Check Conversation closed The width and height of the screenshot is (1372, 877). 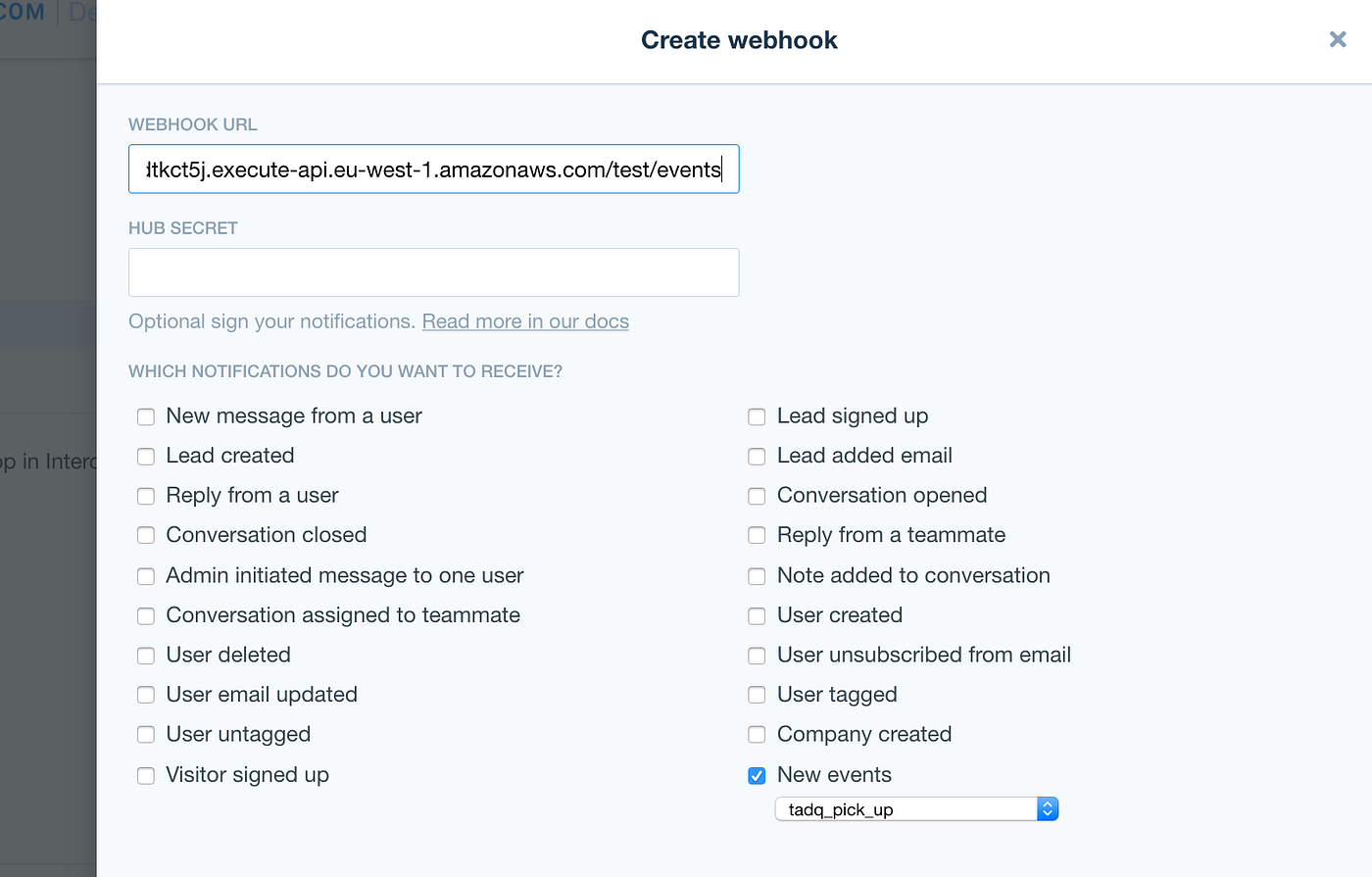(145, 535)
